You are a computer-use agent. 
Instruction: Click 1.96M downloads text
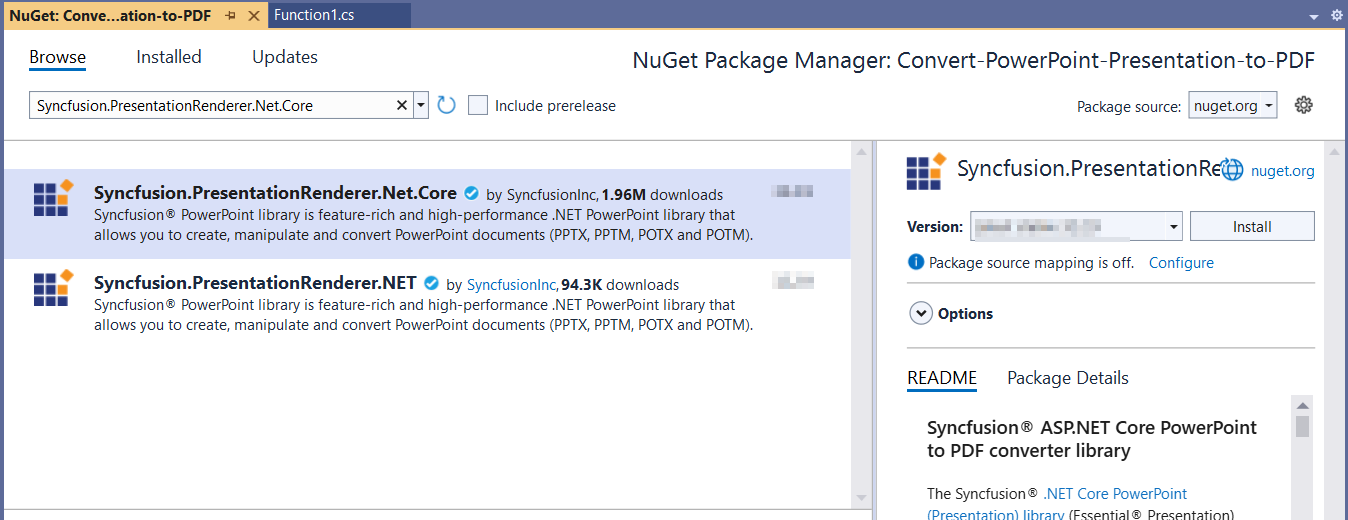tap(662, 195)
